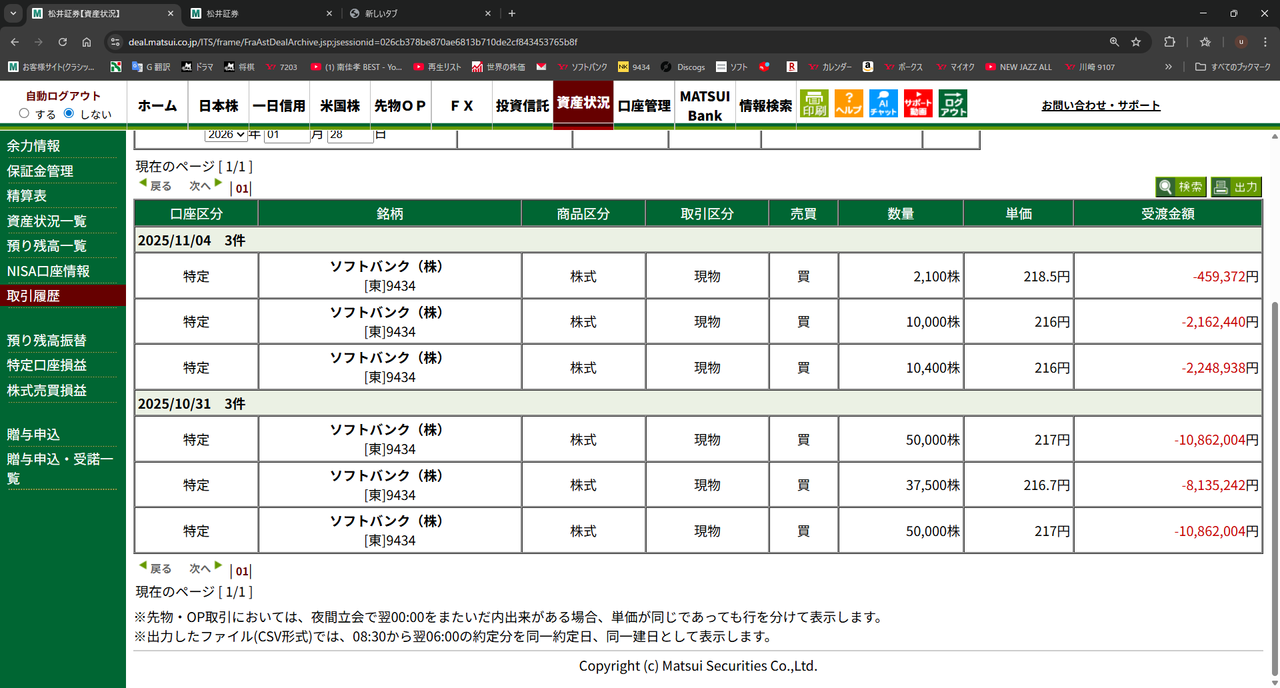This screenshot has height=688, width=1280.
Task: Open 特定口座損益 in the sidebar
Action: [47, 365]
